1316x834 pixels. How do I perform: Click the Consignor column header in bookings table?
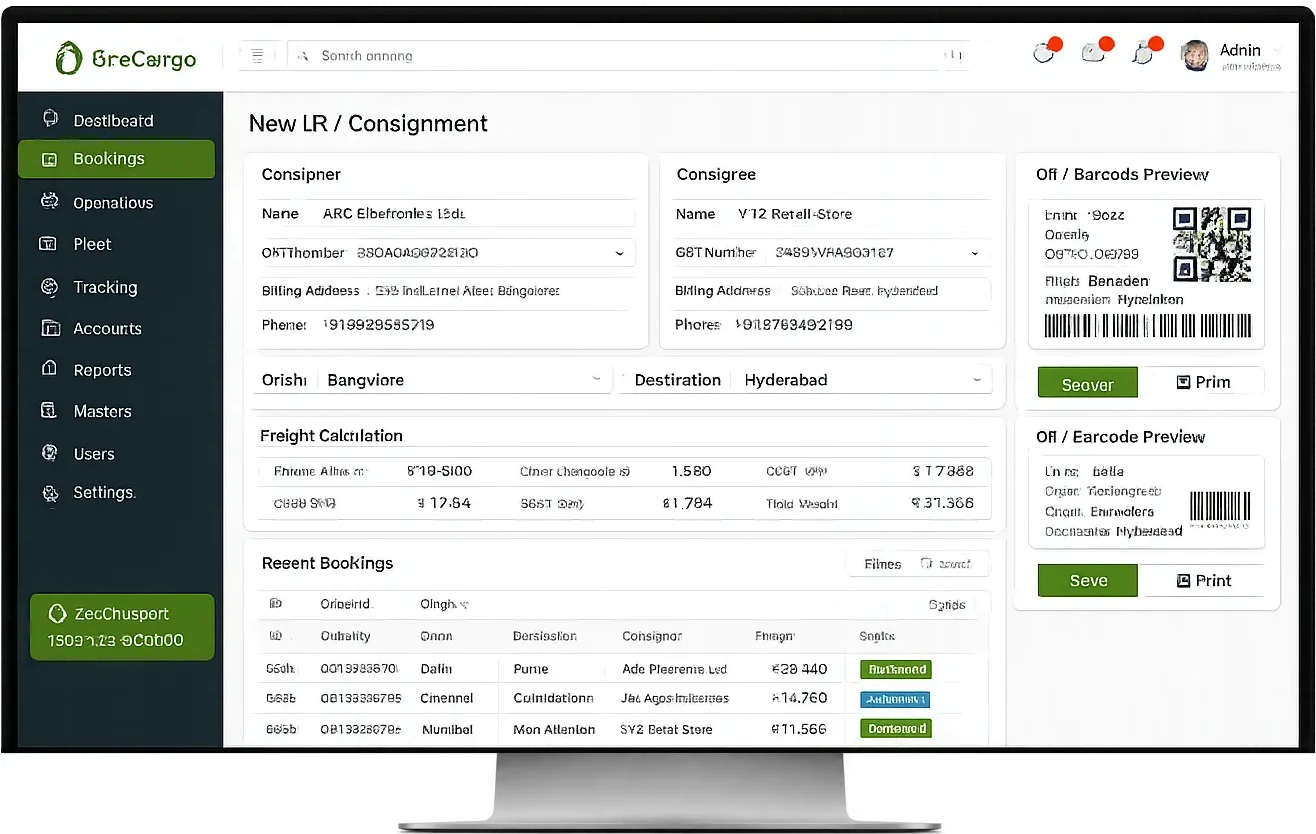(x=652, y=636)
